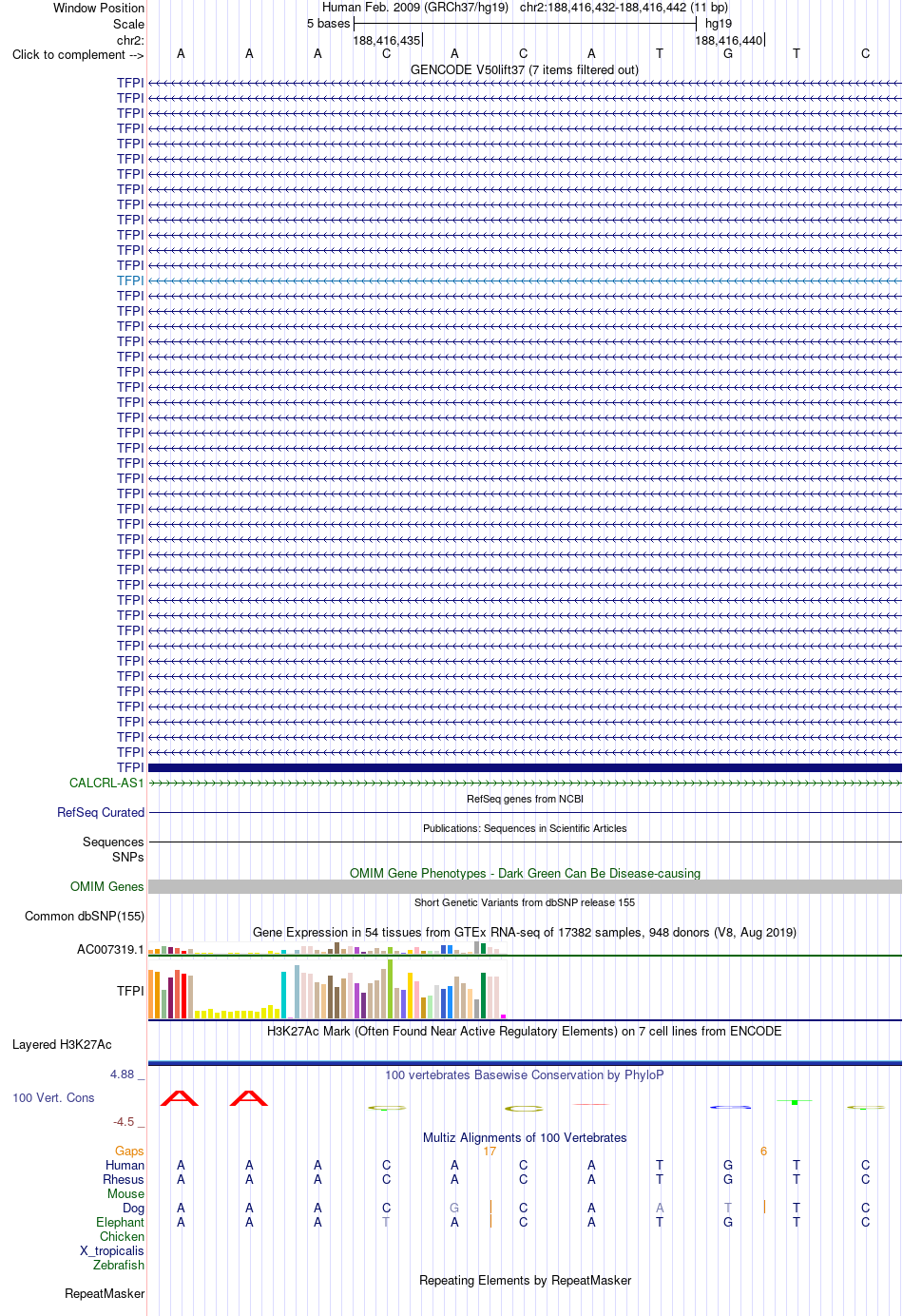Select the Chicken alignment row label
The height and width of the screenshot is (1316, 903).
tap(122, 1236)
